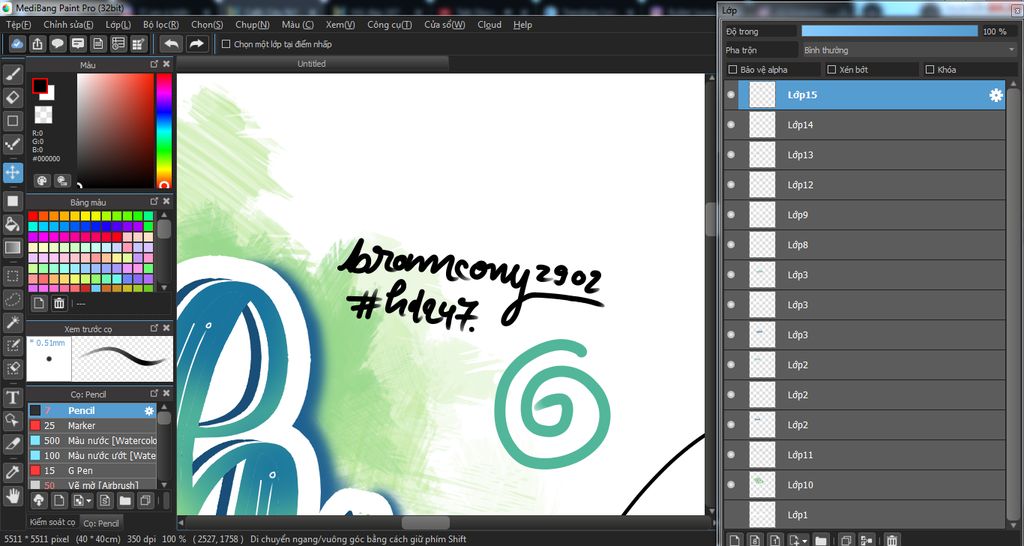1024x546 pixels.
Task: Open the Lớp(L) menu
Action: [118, 25]
